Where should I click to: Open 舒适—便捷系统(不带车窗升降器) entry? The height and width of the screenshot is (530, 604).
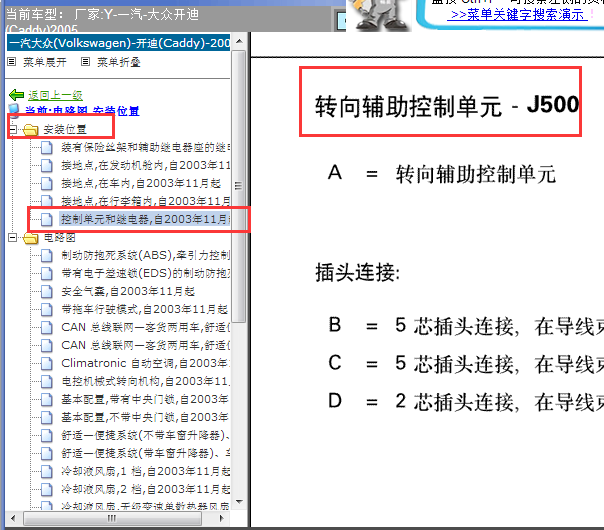coord(145,435)
